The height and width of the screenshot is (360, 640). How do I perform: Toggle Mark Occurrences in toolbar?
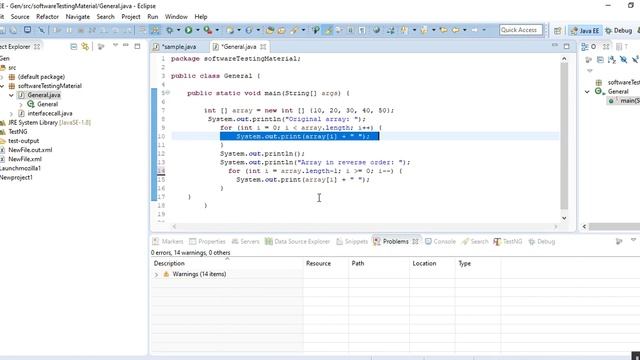328,30
